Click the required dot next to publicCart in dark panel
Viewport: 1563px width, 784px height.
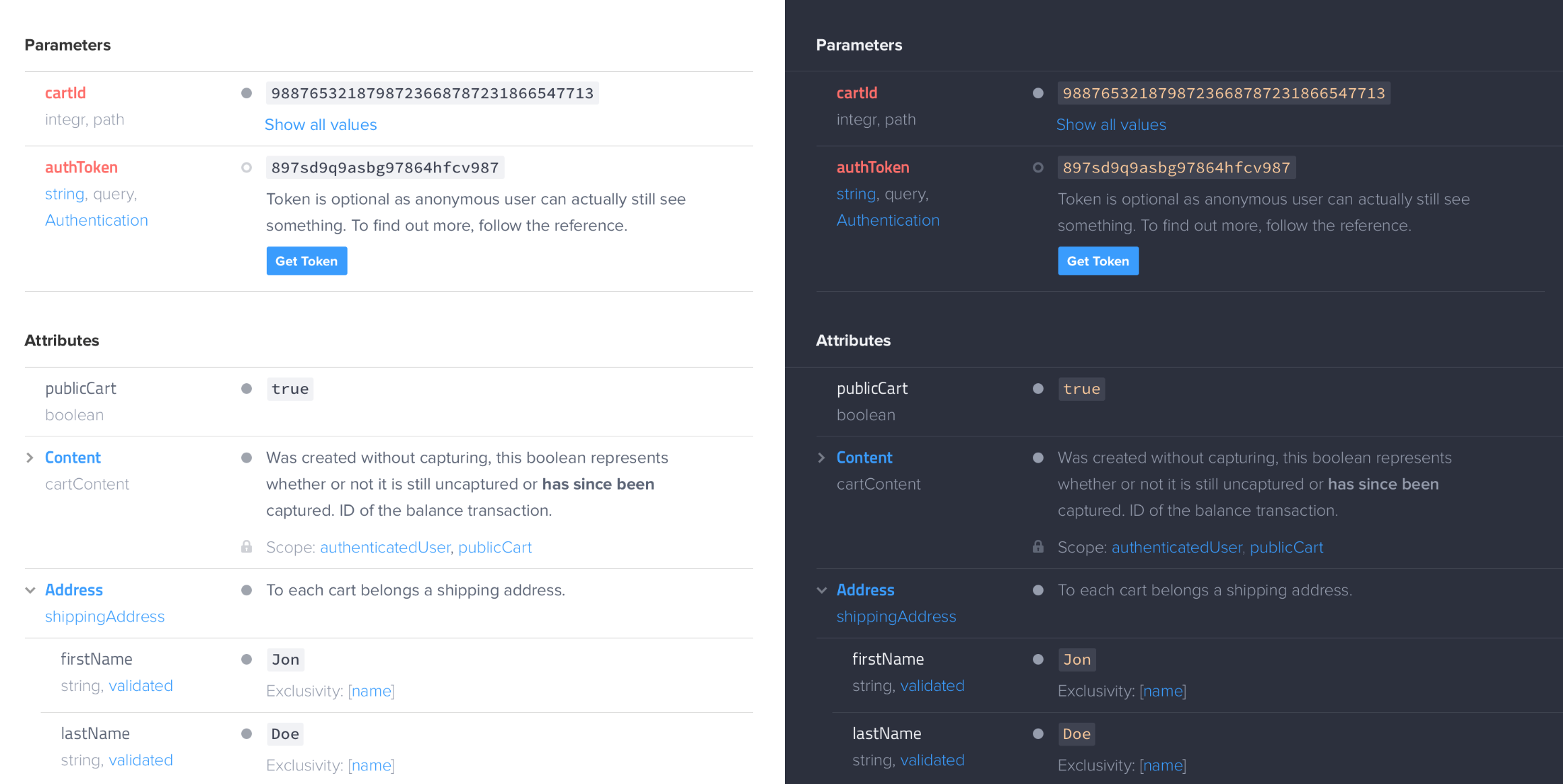click(x=1038, y=389)
